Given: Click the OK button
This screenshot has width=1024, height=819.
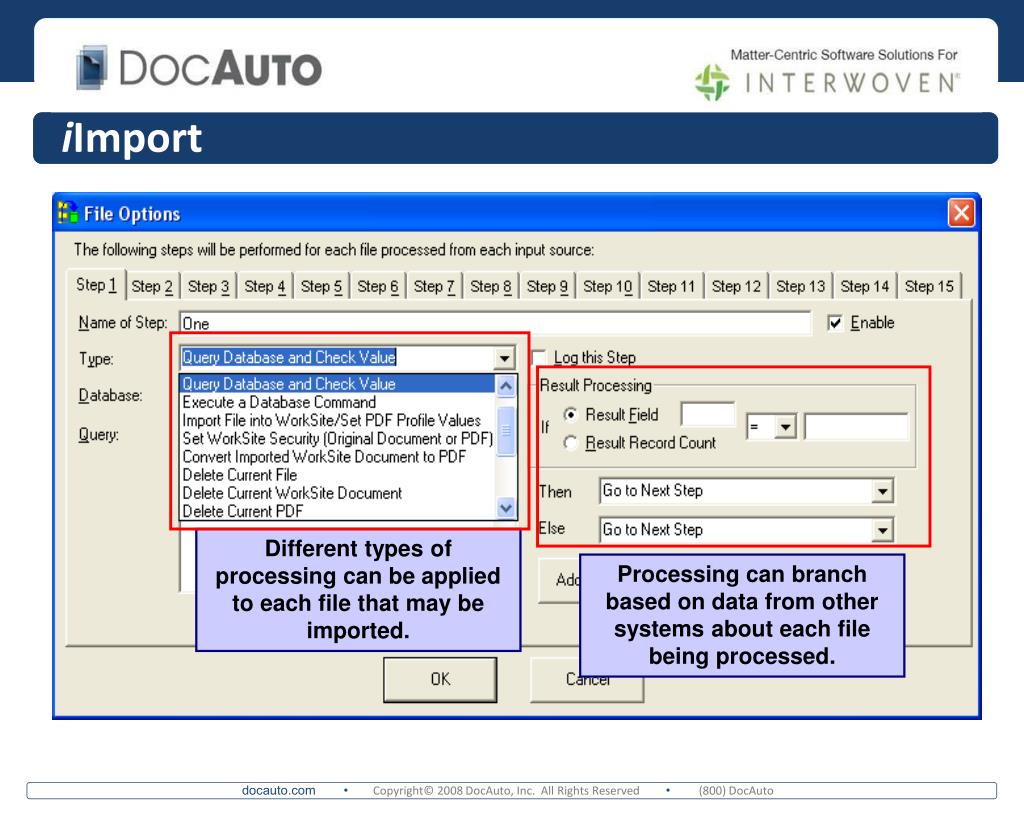Looking at the screenshot, I should click(x=440, y=679).
